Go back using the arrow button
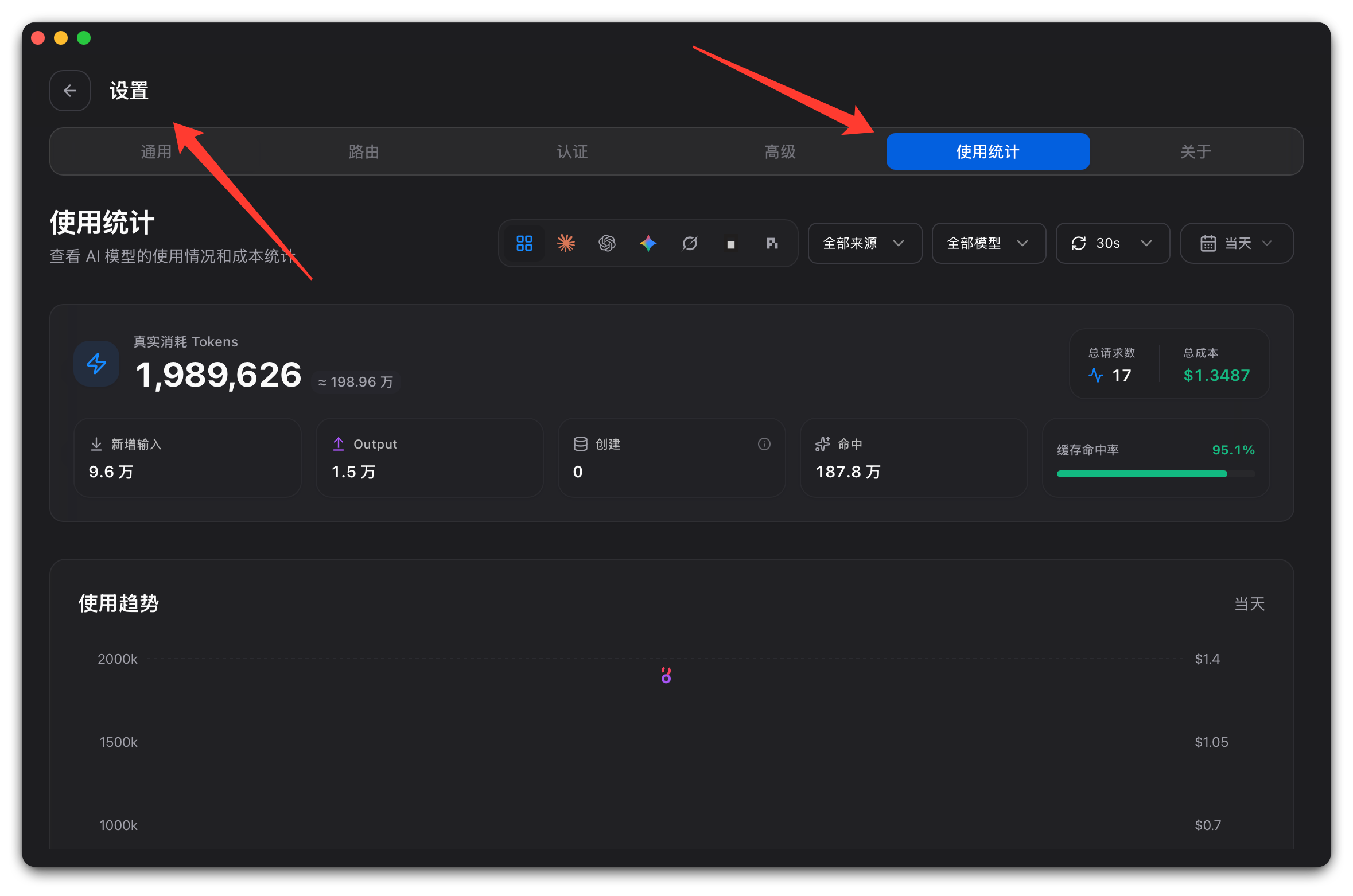1353x896 pixels. point(69,91)
